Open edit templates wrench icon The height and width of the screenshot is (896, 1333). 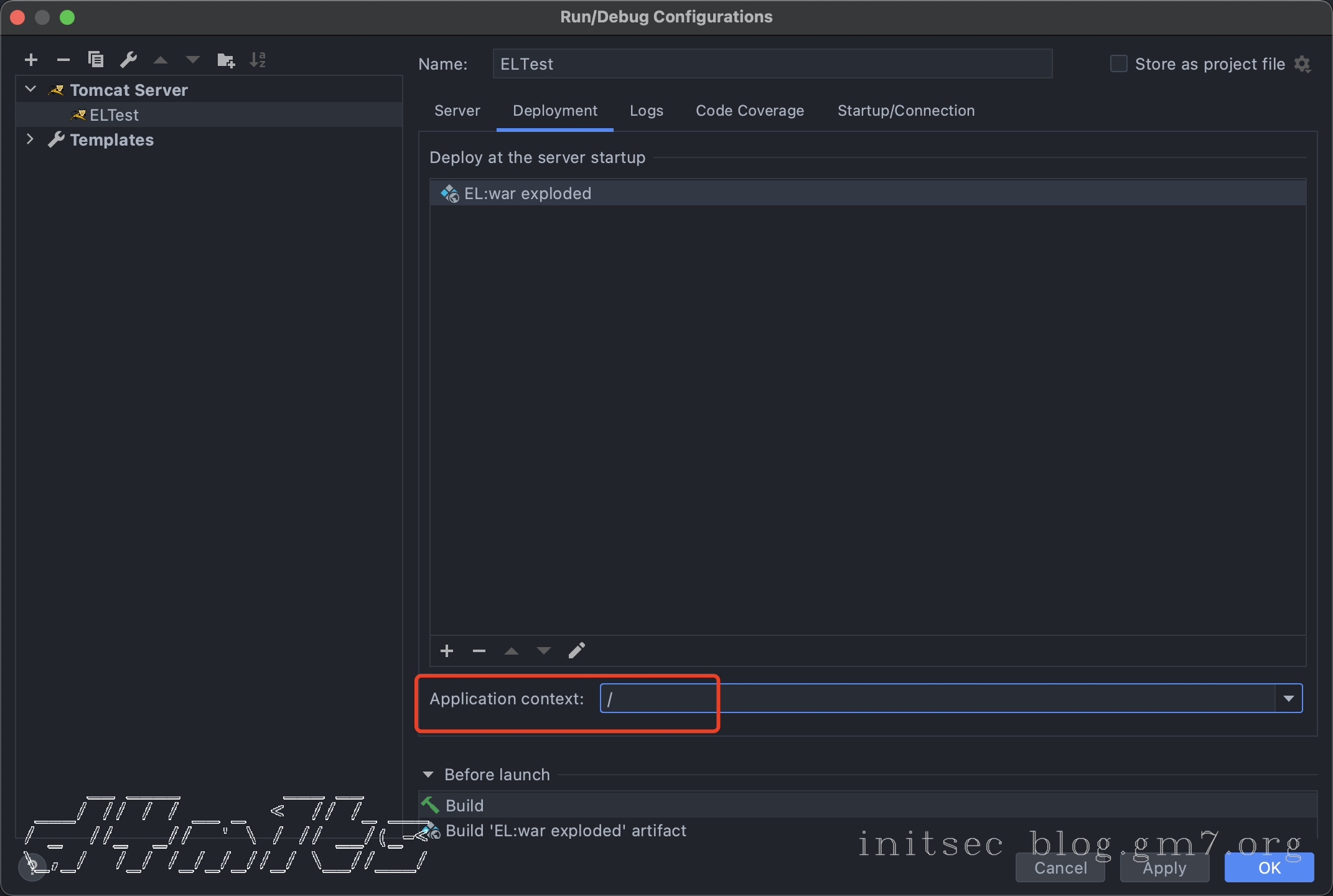[x=128, y=60]
